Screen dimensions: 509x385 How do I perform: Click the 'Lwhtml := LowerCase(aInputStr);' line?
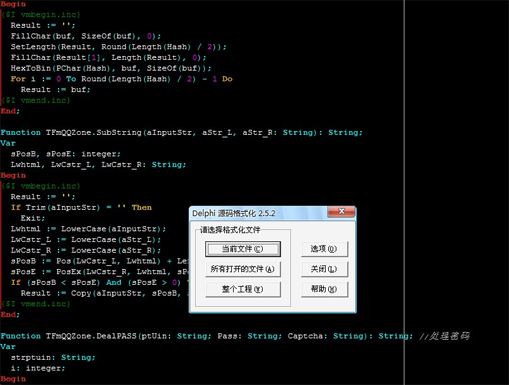(x=88, y=229)
